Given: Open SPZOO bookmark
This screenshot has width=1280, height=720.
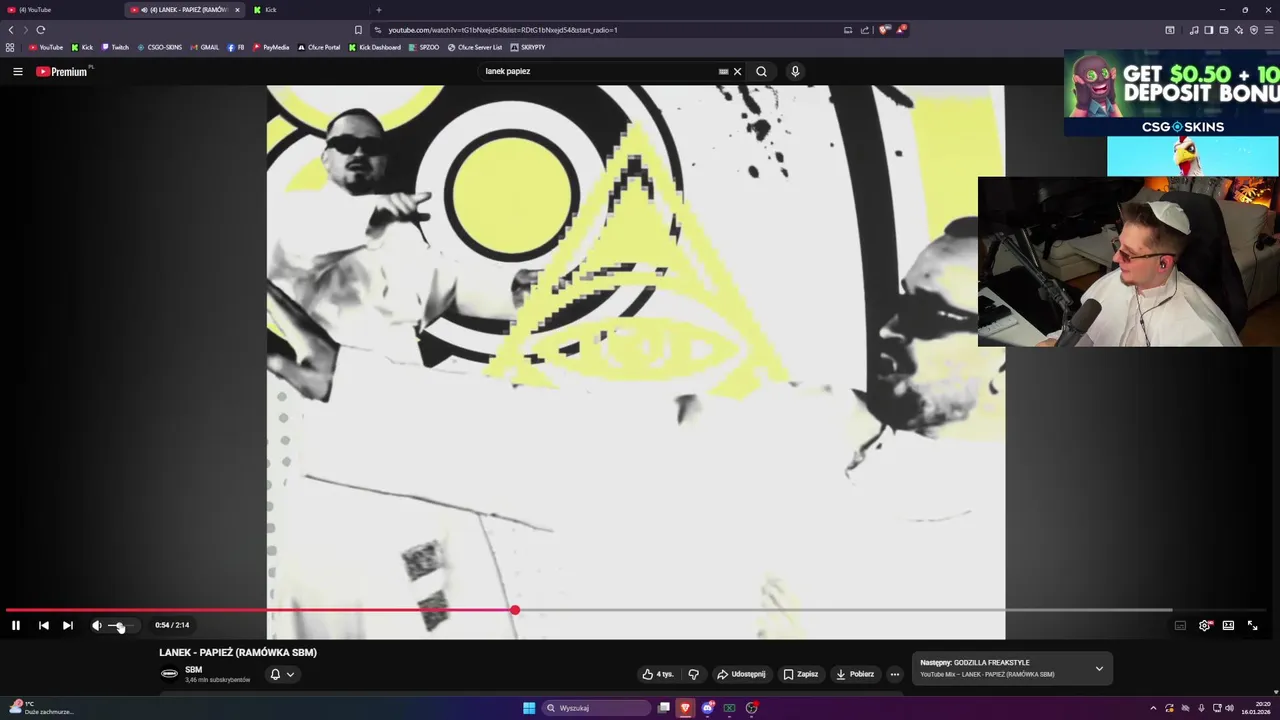Looking at the screenshot, I should (x=424, y=47).
